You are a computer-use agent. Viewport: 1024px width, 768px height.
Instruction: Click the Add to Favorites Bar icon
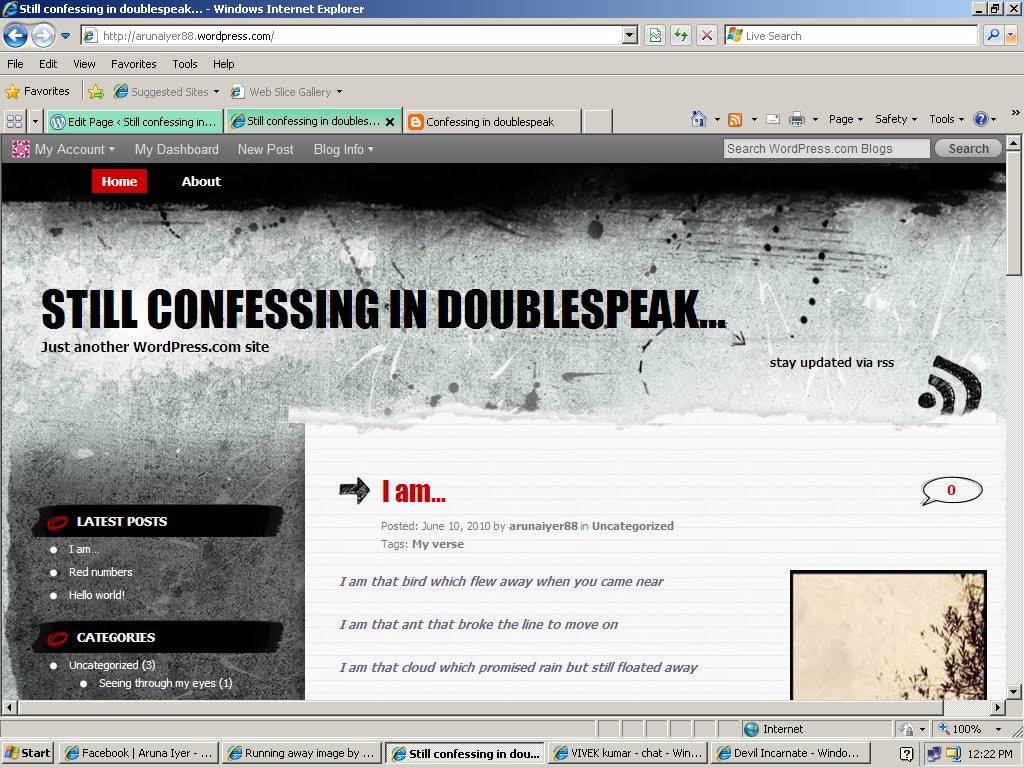point(96,91)
